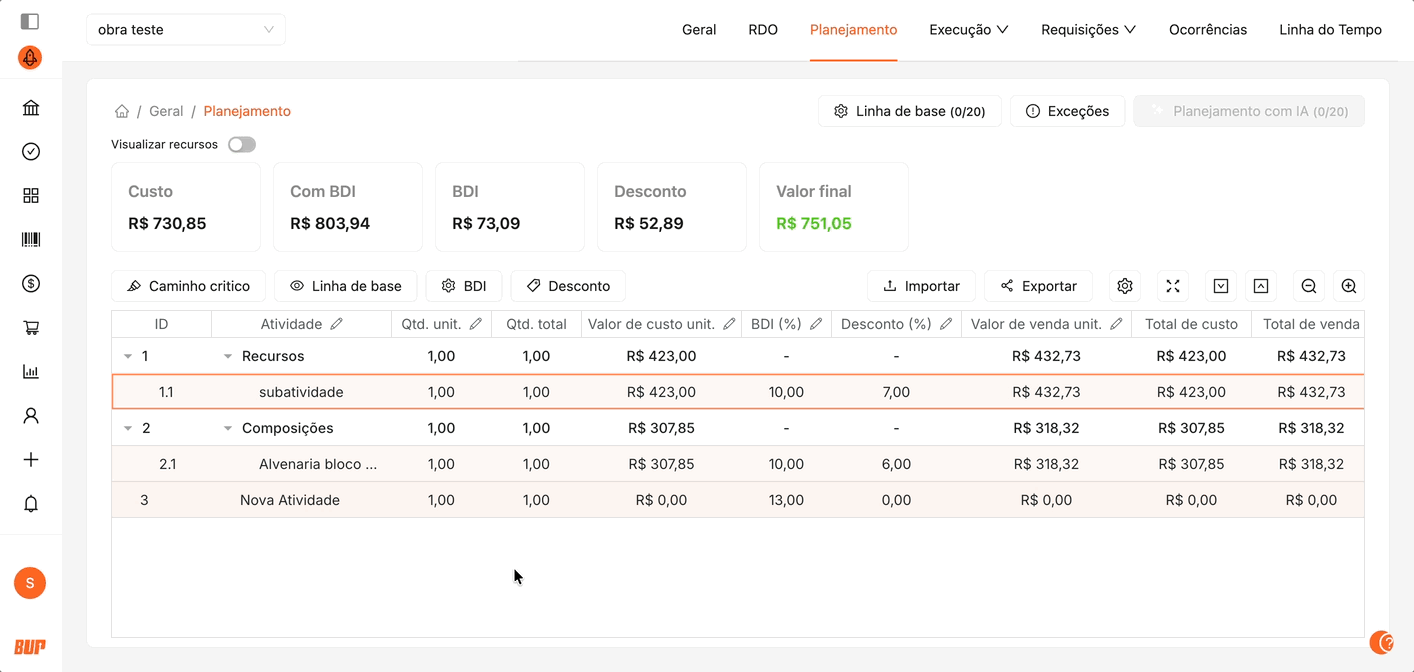Switch to the RDO tab
The image size is (1414, 672).
point(763,30)
